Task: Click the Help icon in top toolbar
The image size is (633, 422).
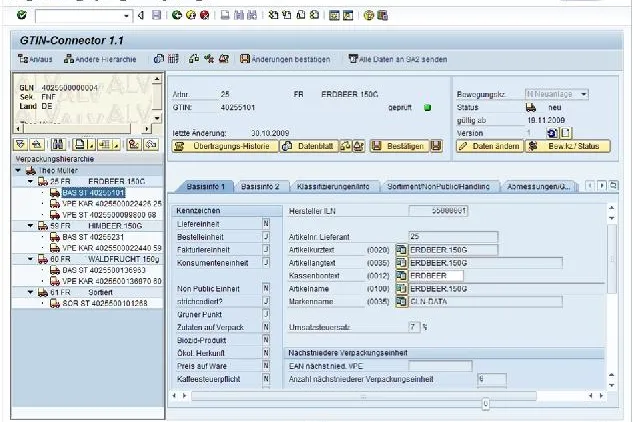Action: (368, 15)
